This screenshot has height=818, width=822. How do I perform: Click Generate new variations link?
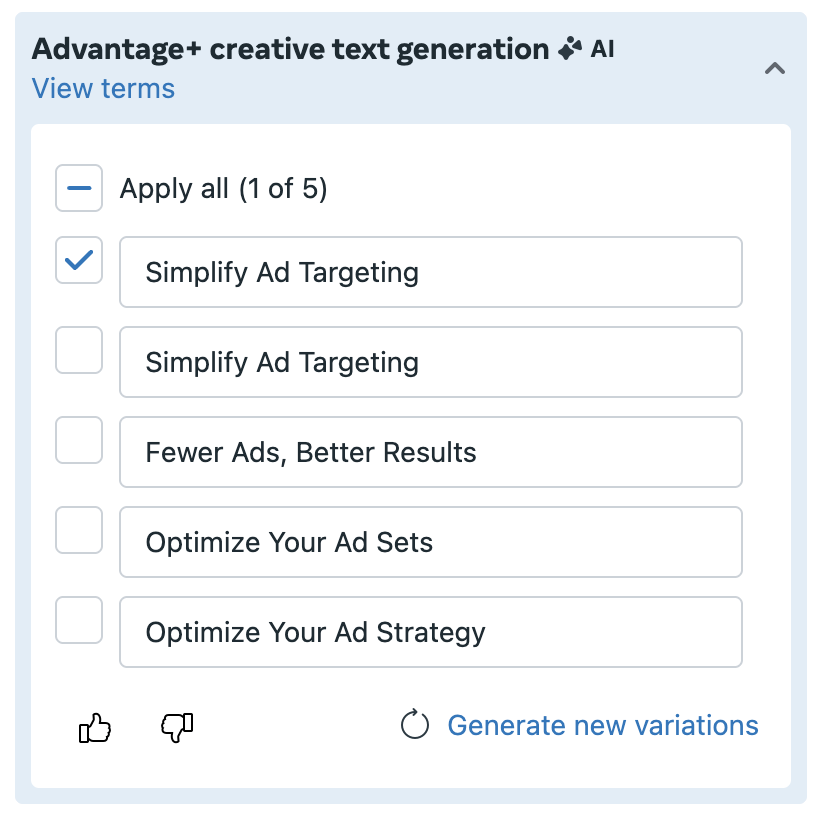point(603,725)
